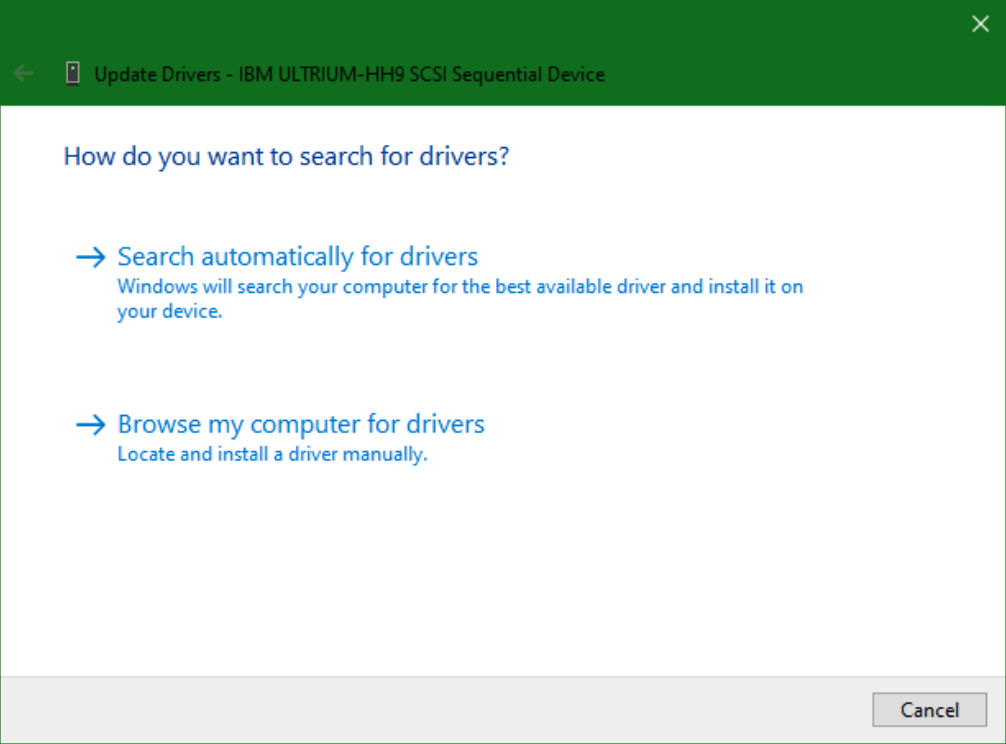Click 'Locate and install a driver manually' text

(x=272, y=454)
